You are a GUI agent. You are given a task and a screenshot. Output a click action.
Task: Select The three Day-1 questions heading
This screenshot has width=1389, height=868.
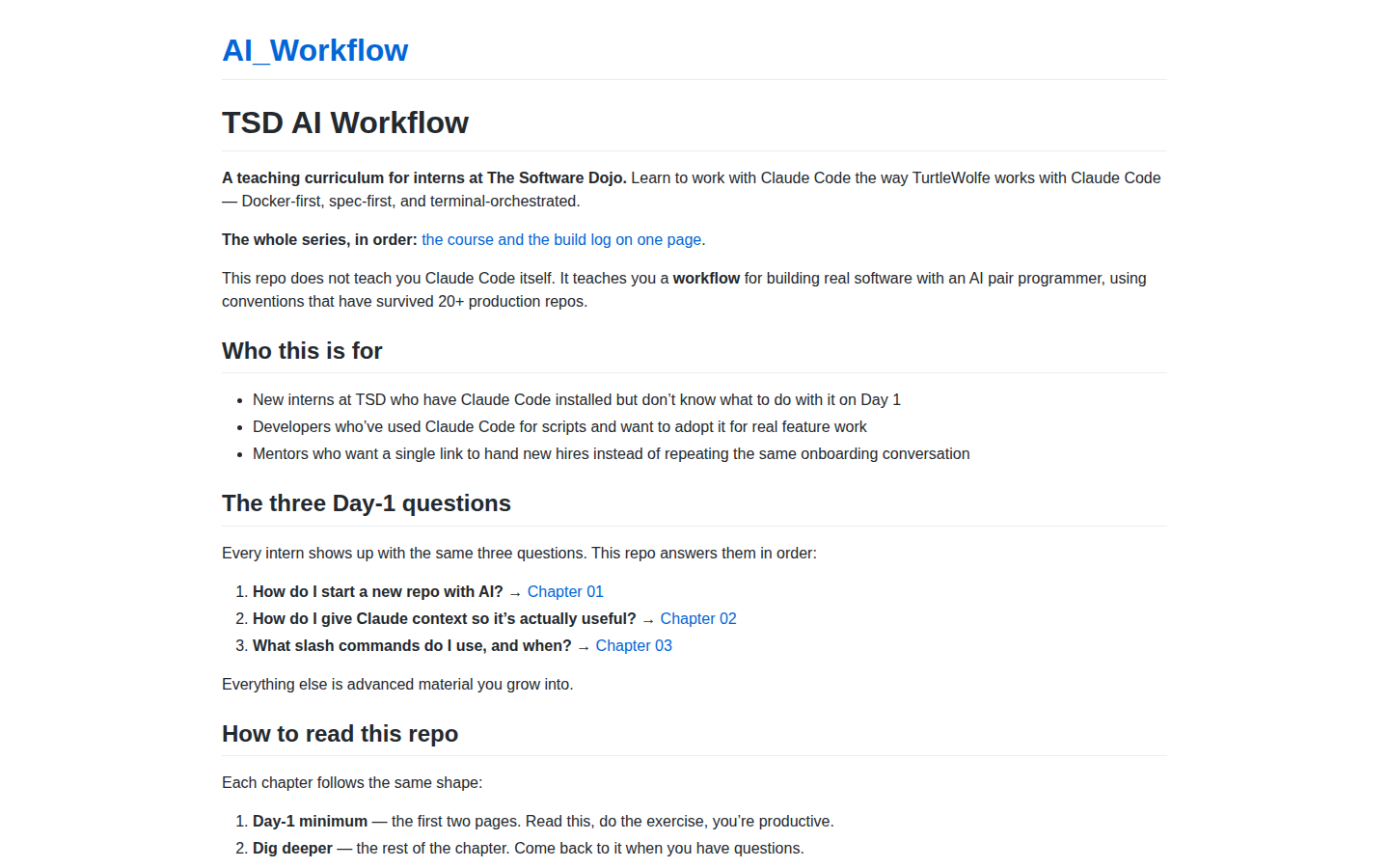tap(367, 503)
